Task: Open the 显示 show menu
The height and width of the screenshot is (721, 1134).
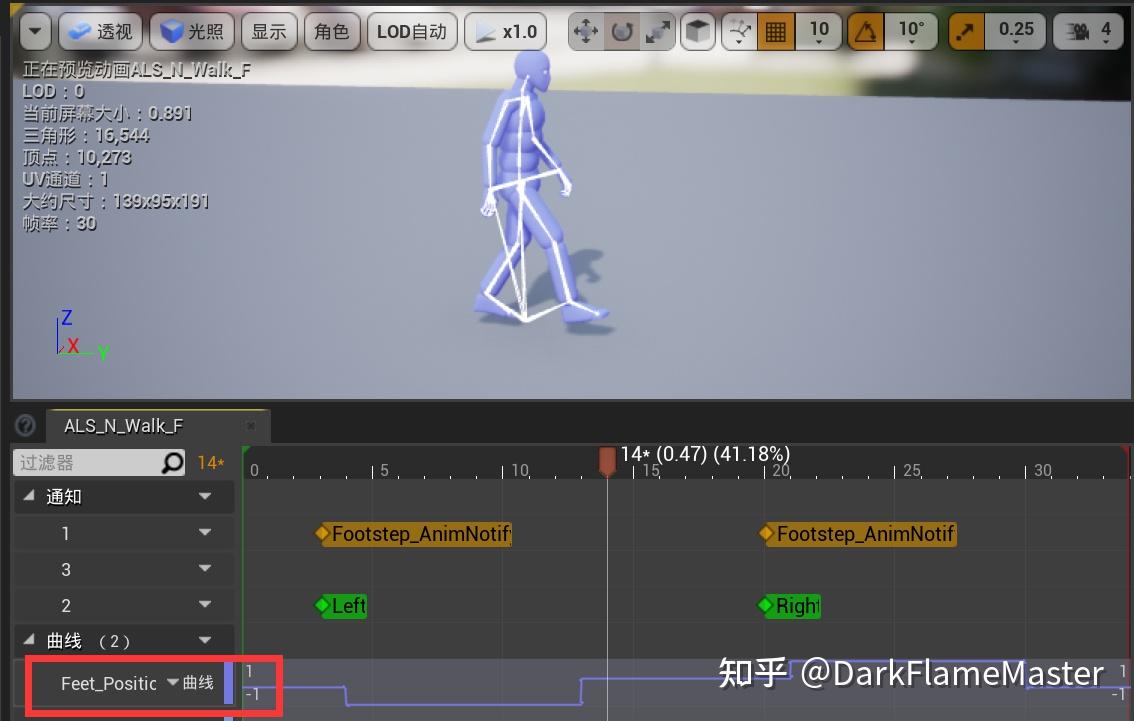Action: point(268,30)
